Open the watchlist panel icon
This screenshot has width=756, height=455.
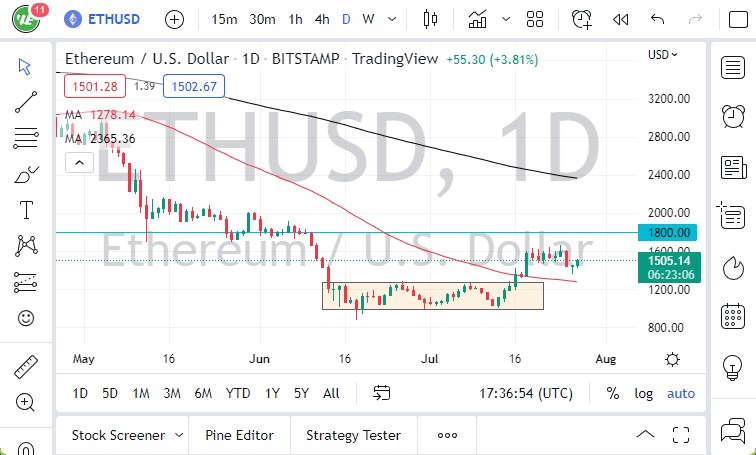coord(732,67)
